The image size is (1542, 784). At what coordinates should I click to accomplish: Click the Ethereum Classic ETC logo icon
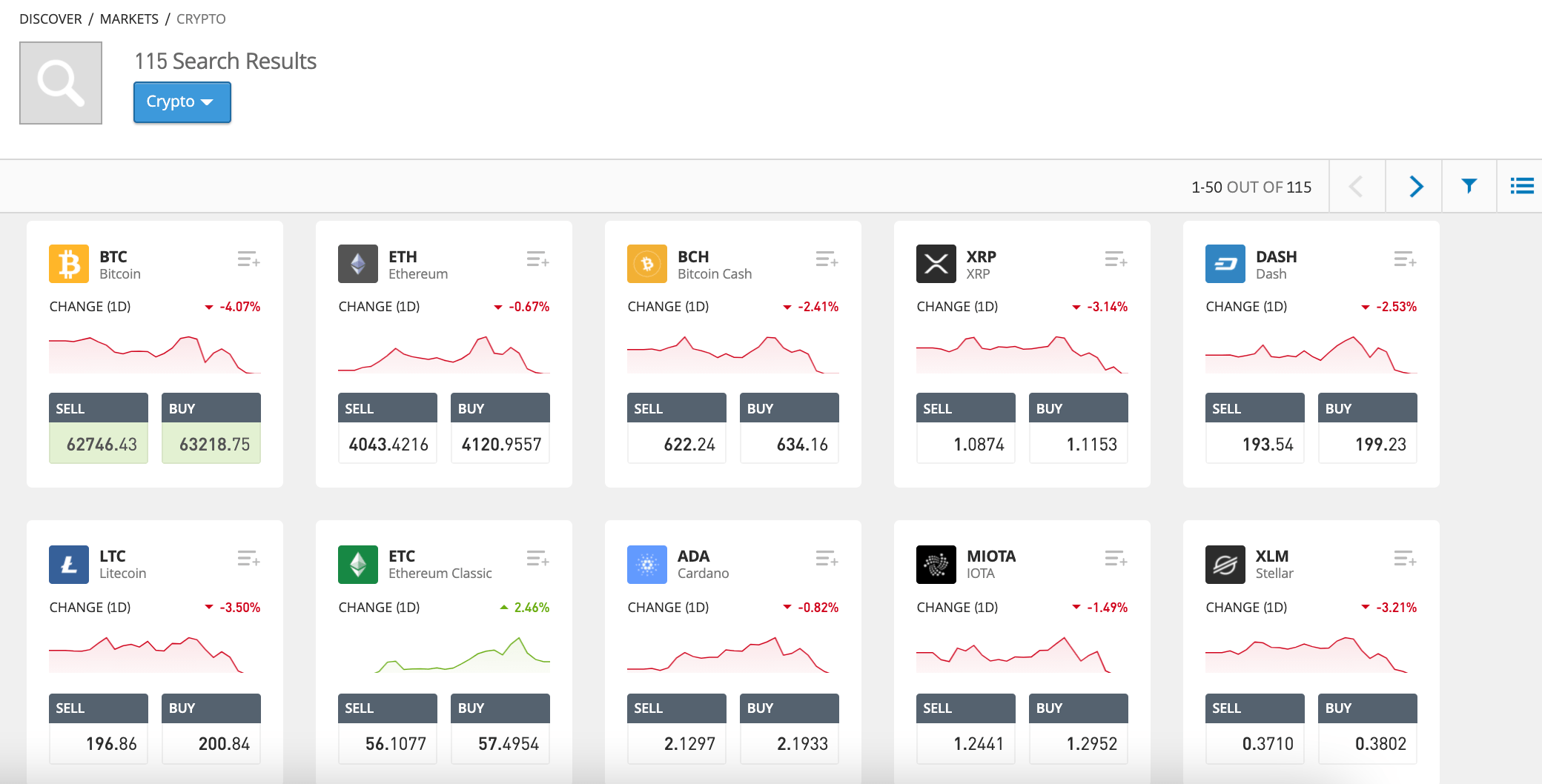(358, 565)
